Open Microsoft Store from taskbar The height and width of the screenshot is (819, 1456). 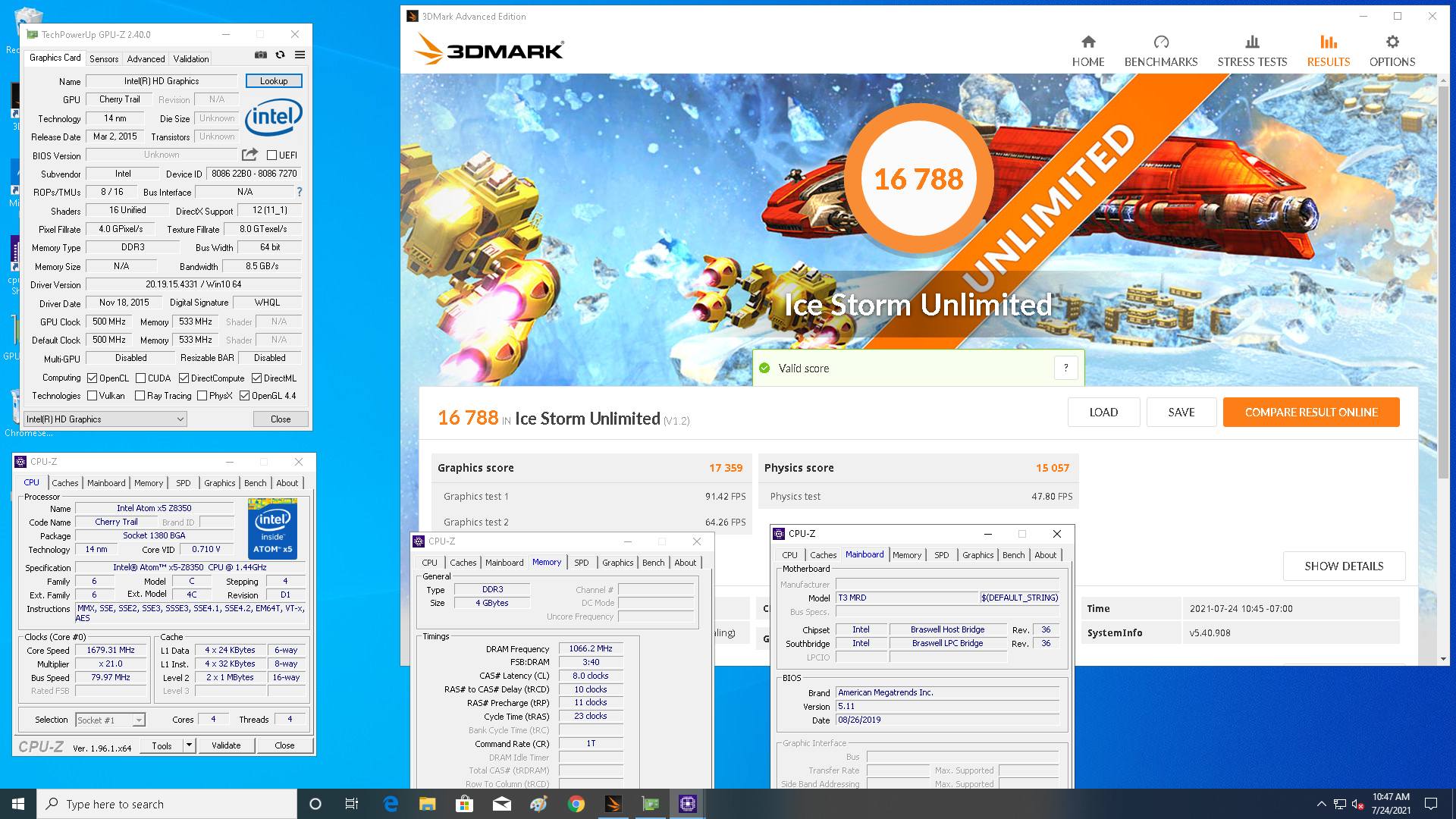click(465, 804)
